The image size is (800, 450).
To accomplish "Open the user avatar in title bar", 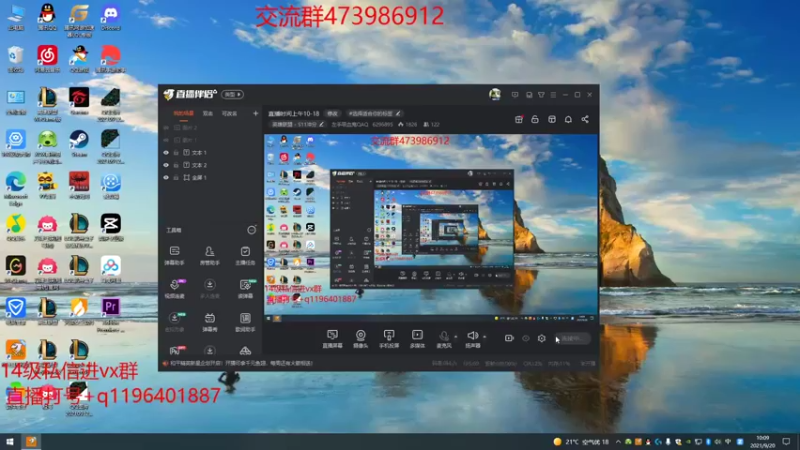I will coord(494,94).
